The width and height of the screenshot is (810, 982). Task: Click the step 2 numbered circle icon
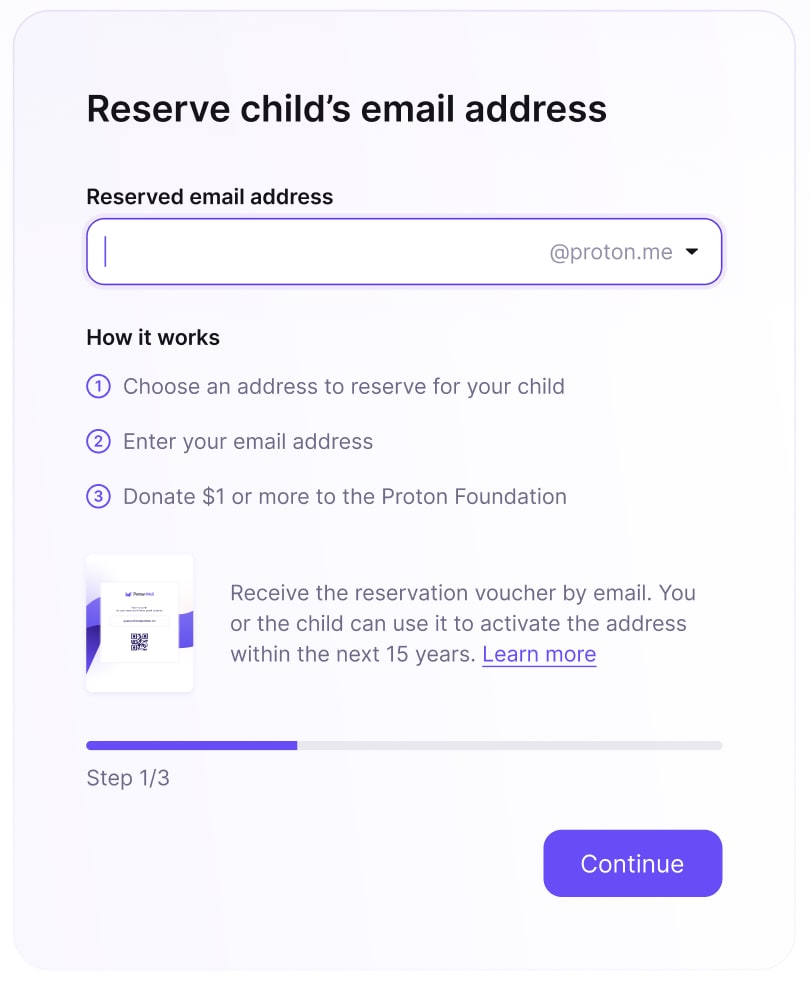click(98, 441)
